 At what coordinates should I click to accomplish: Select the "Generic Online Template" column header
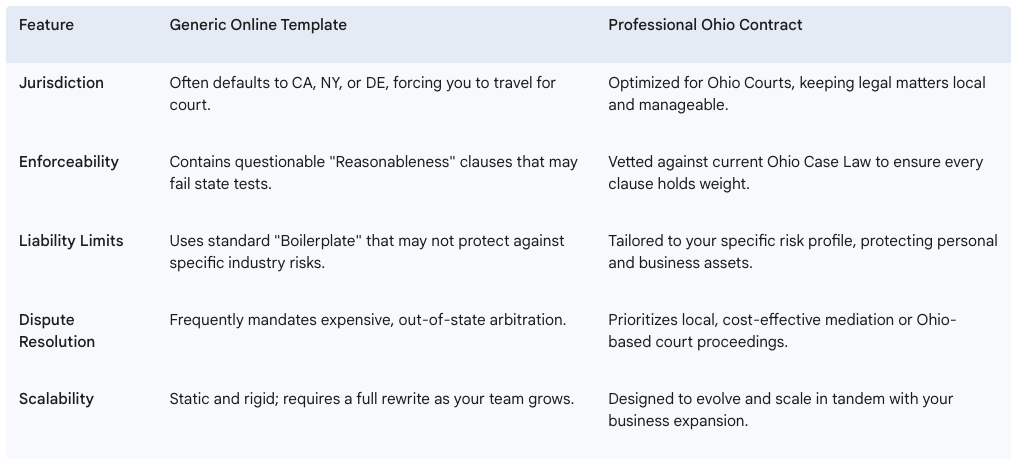(258, 25)
